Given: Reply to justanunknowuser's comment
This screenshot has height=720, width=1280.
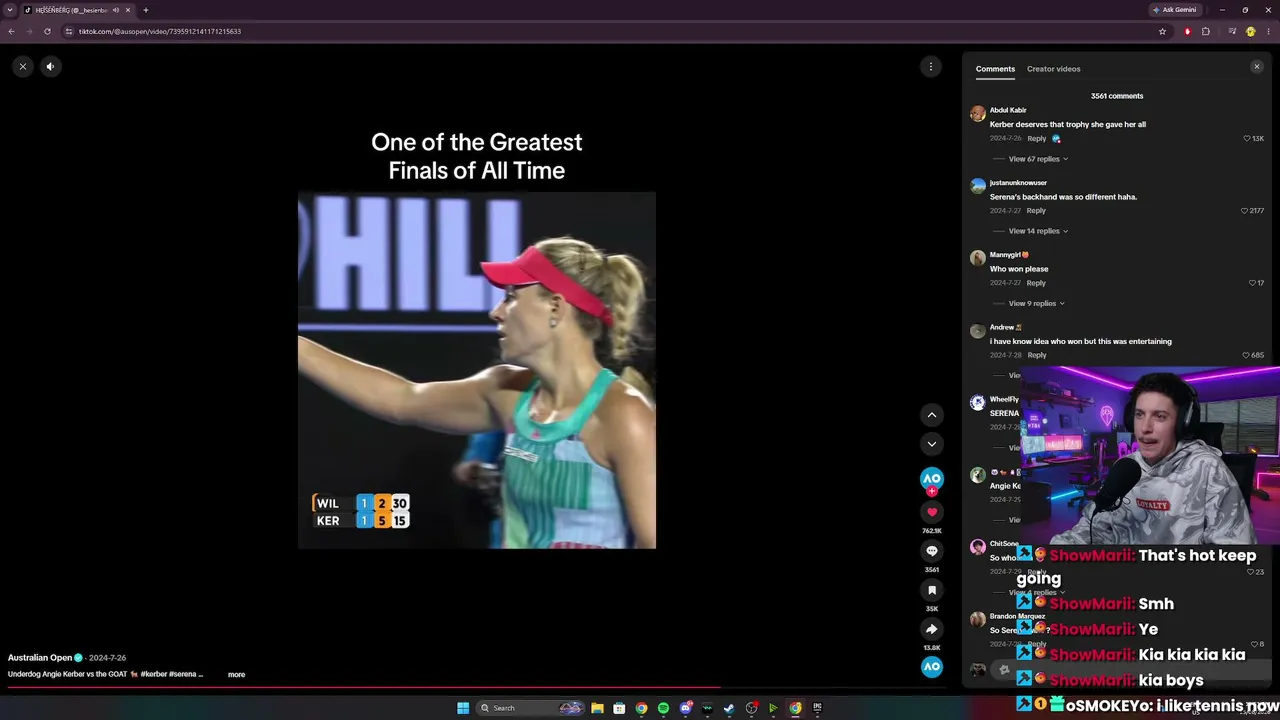Looking at the screenshot, I should coord(1036,211).
